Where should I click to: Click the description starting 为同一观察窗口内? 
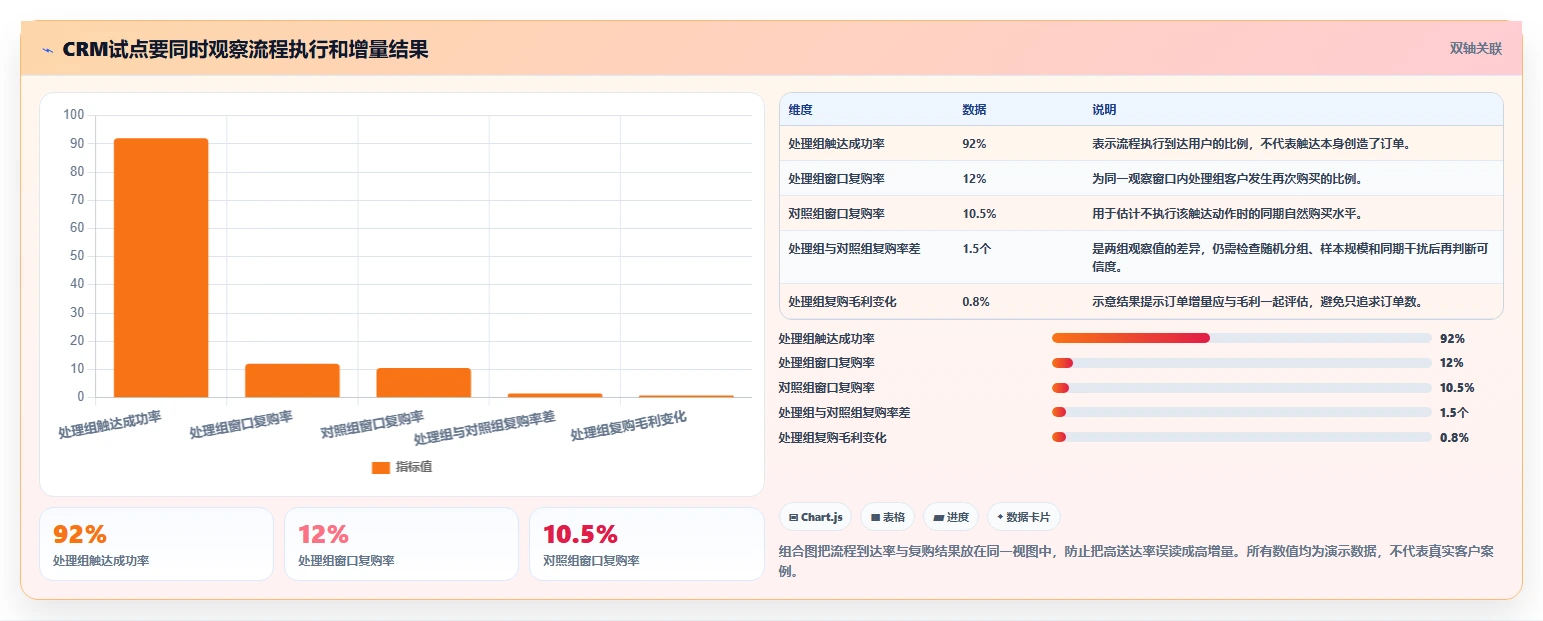click(1227, 179)
